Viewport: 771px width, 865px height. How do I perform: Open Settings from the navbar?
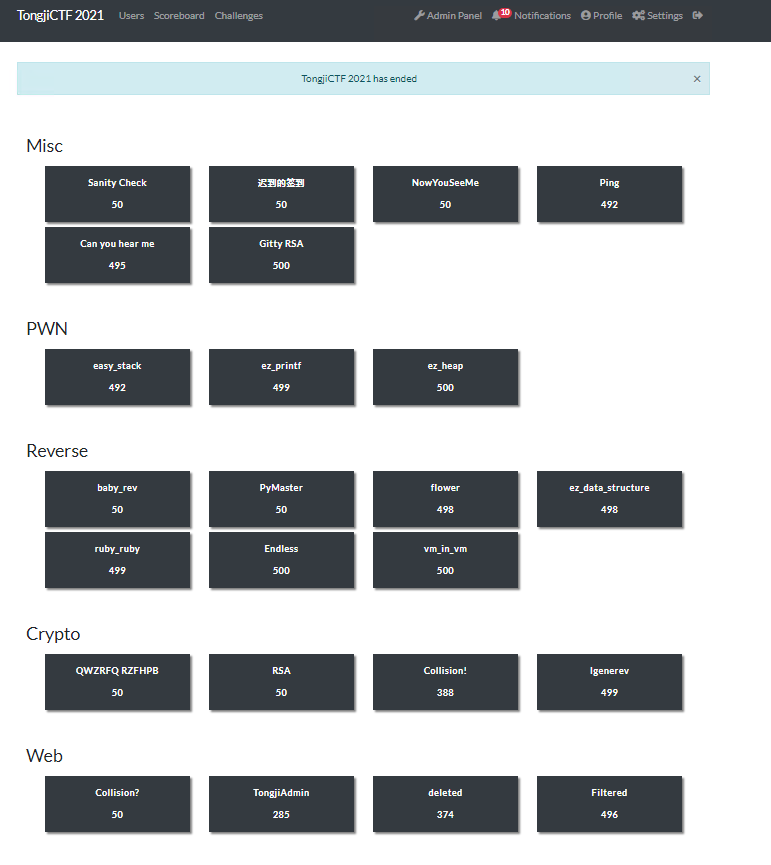coord(657,15)
